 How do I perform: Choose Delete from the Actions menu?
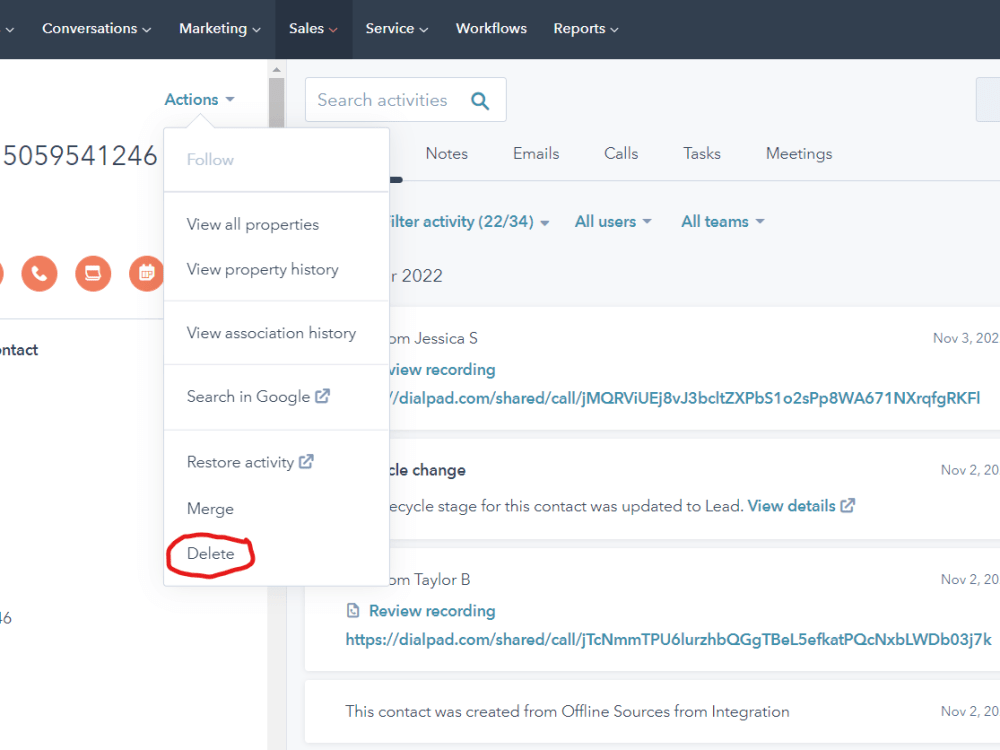[x=210, y=554]
